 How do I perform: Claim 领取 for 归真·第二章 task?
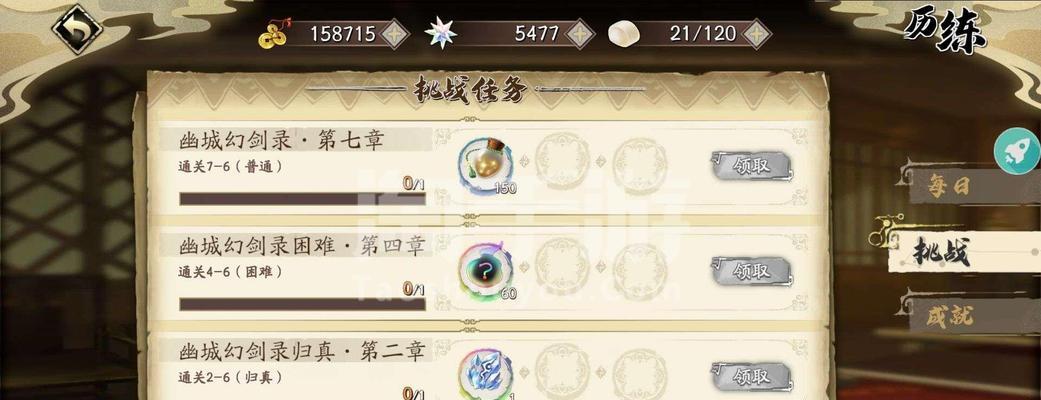[751, 377]
